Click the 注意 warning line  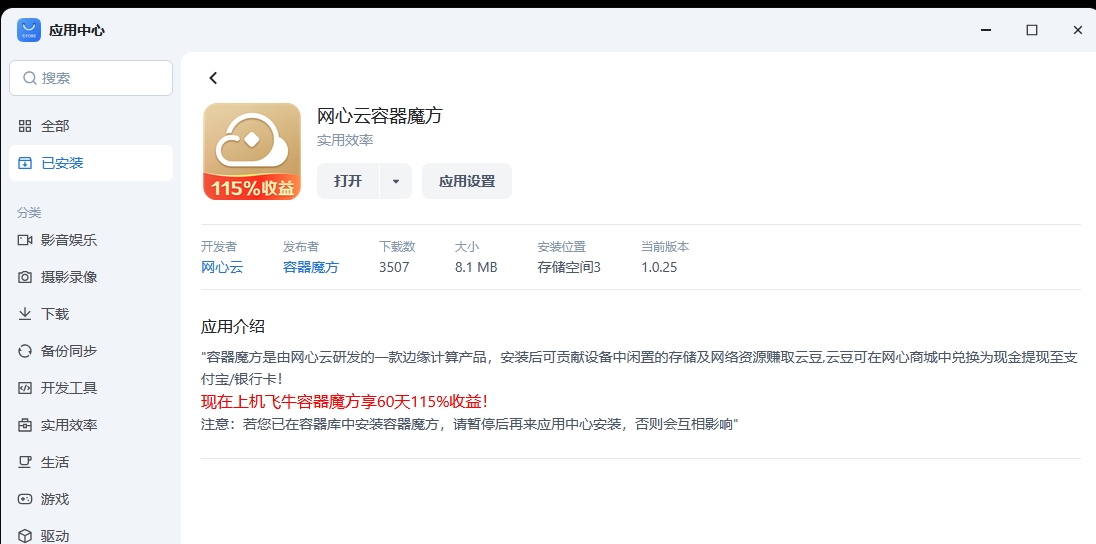tap(470, 424)
